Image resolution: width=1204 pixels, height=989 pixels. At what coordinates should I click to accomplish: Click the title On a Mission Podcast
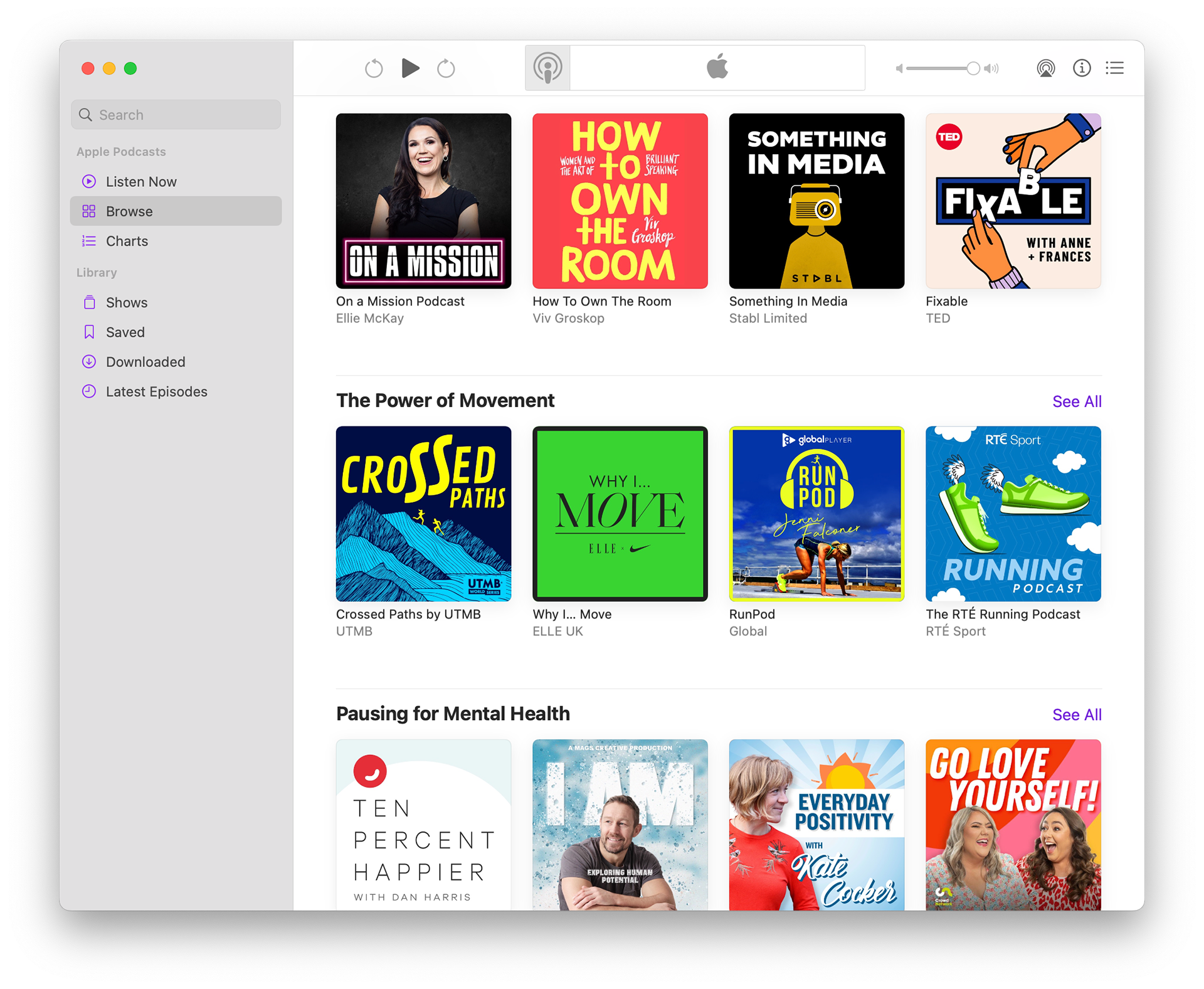(x=400, y=301)
